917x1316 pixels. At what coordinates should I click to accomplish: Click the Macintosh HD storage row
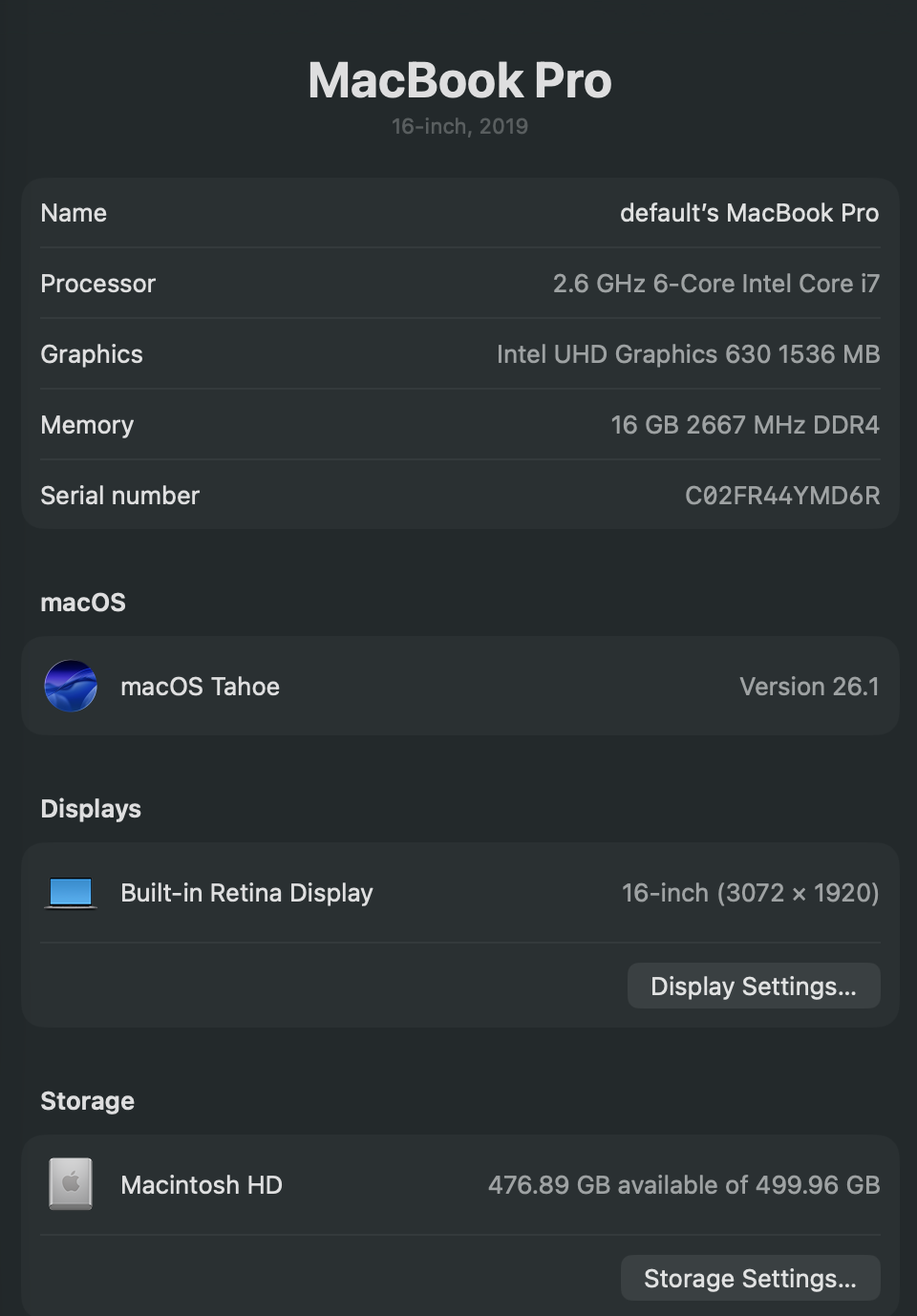click(458, 1184)
